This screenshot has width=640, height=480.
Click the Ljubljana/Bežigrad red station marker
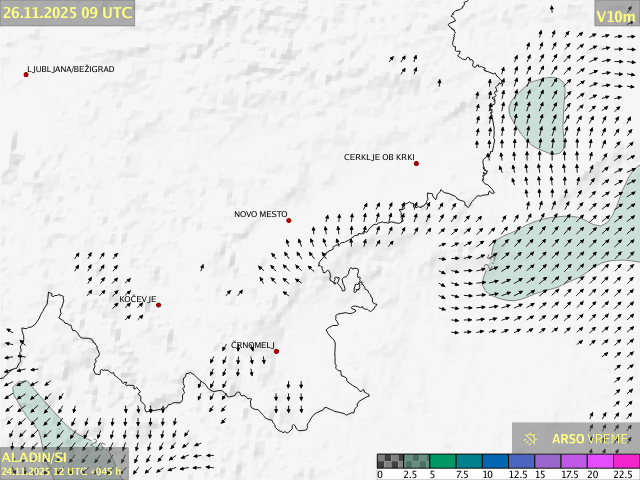click(x=26, y=74)
